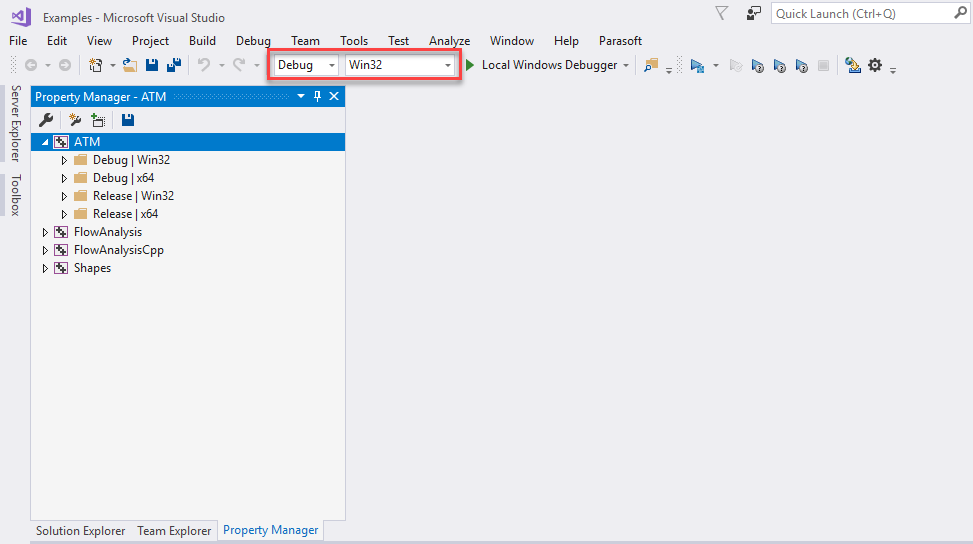Open the Analyze menu
This screenshot has height=544, width=973.
pos(449,41)
